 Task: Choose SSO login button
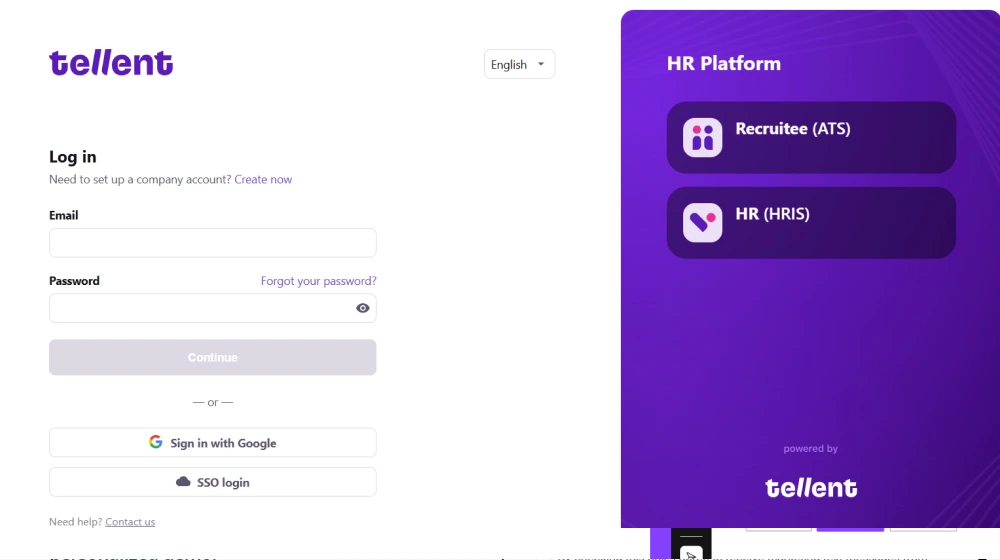pos(212,482)
